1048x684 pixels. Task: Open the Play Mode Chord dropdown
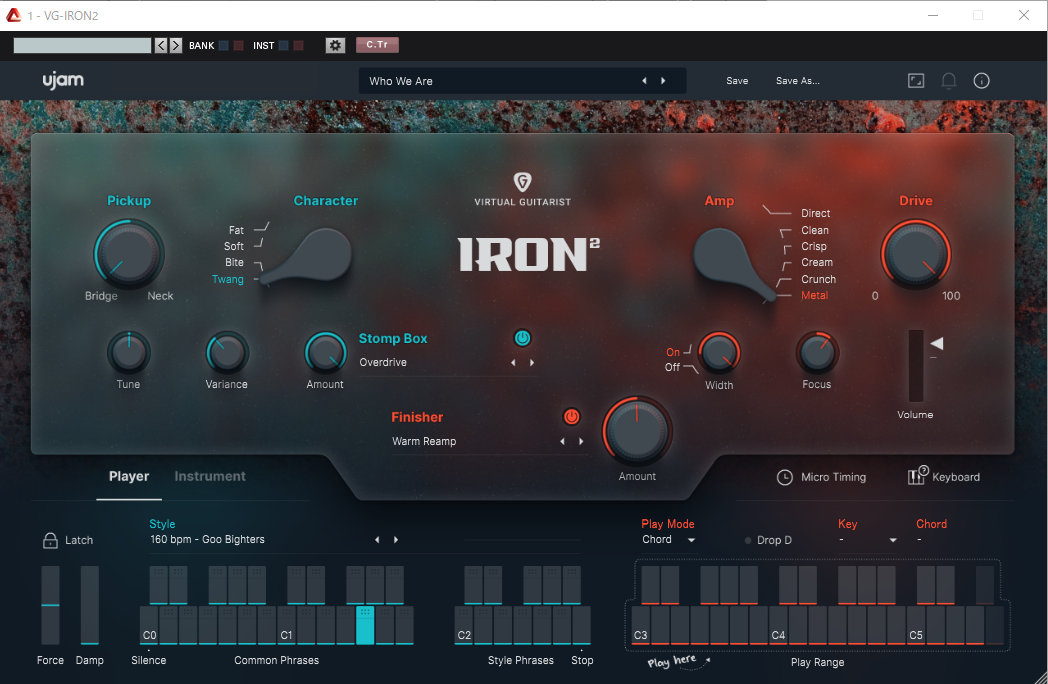tap(668, 540)
